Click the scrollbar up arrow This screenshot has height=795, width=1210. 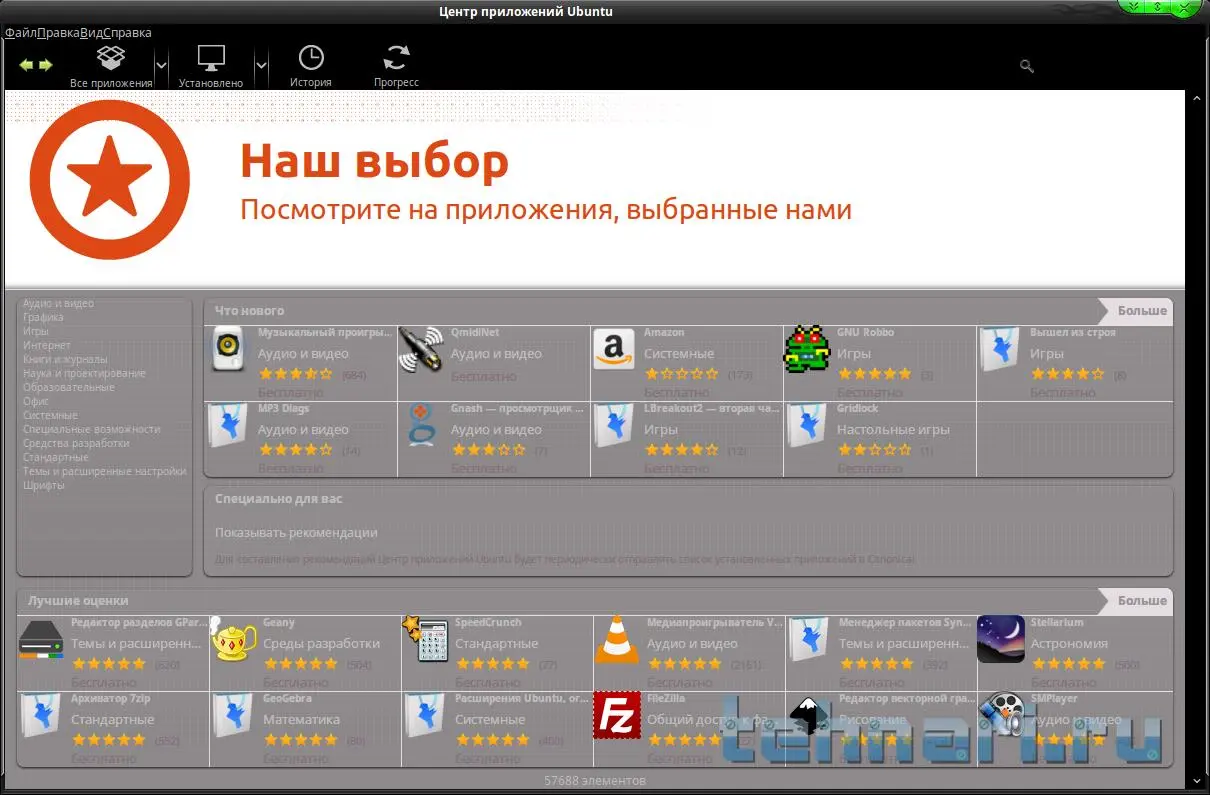(x=1197, y=98)
